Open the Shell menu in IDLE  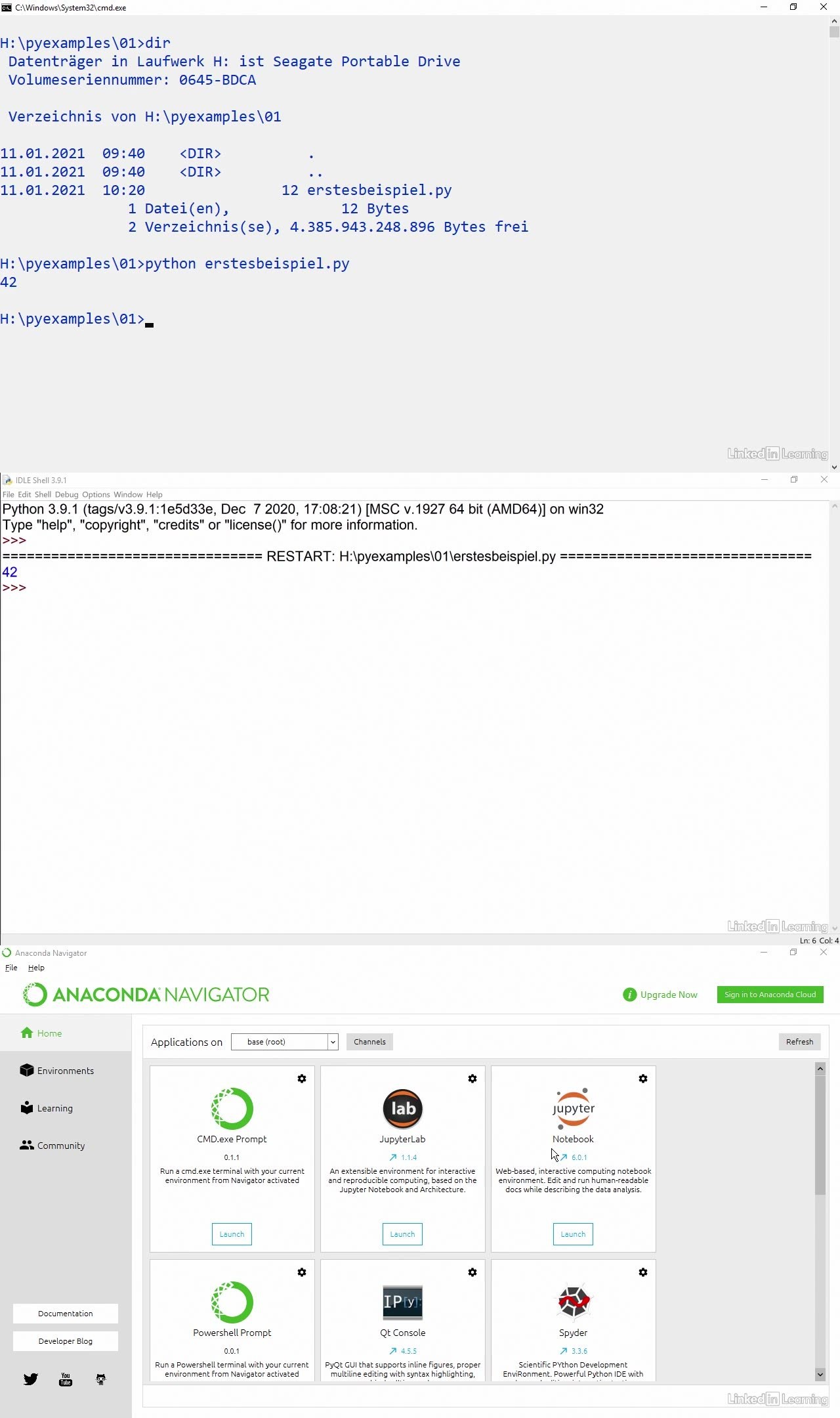coord(43,494)
